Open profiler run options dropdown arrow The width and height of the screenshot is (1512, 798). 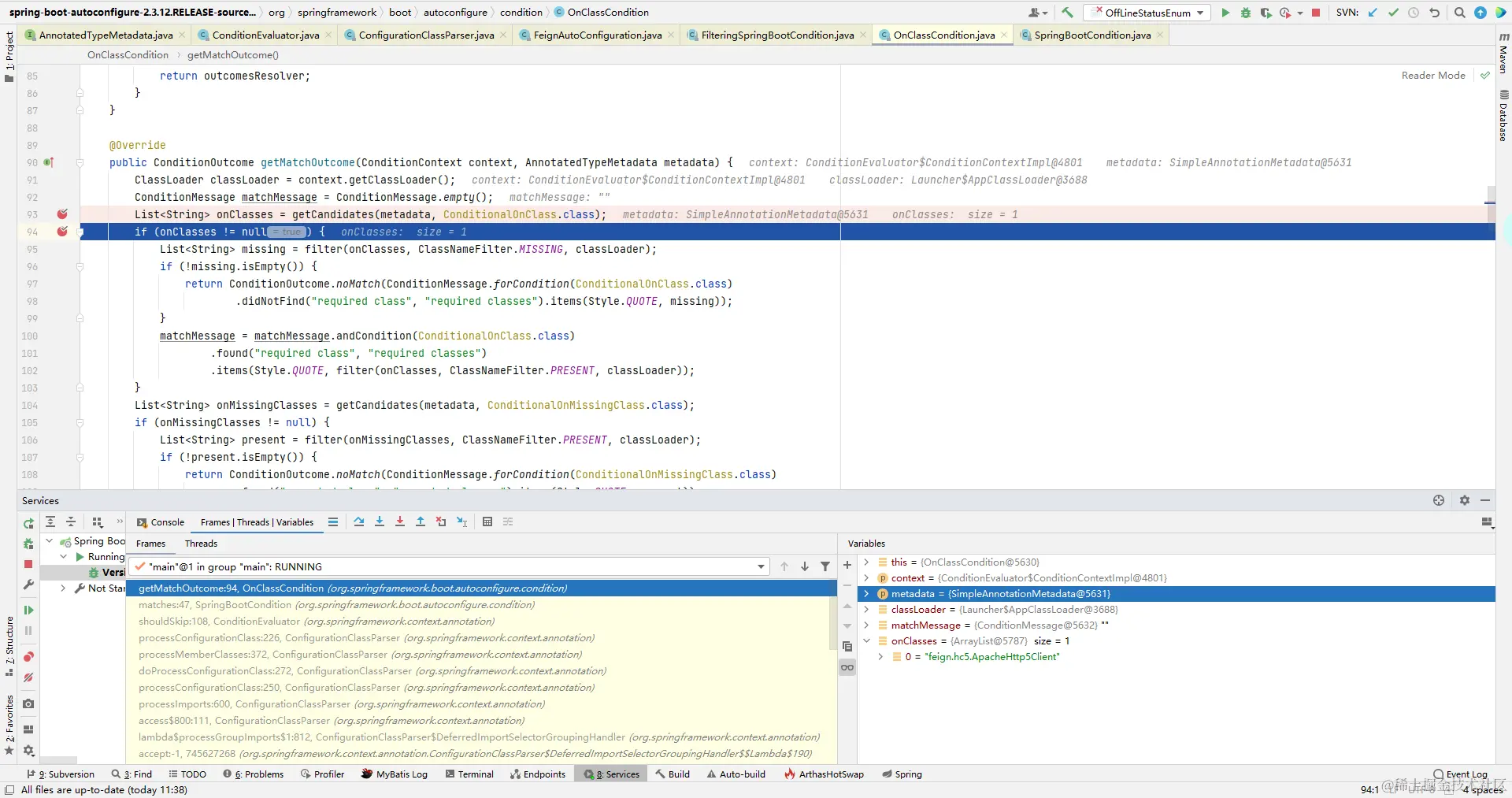(x=1300, y=13)
